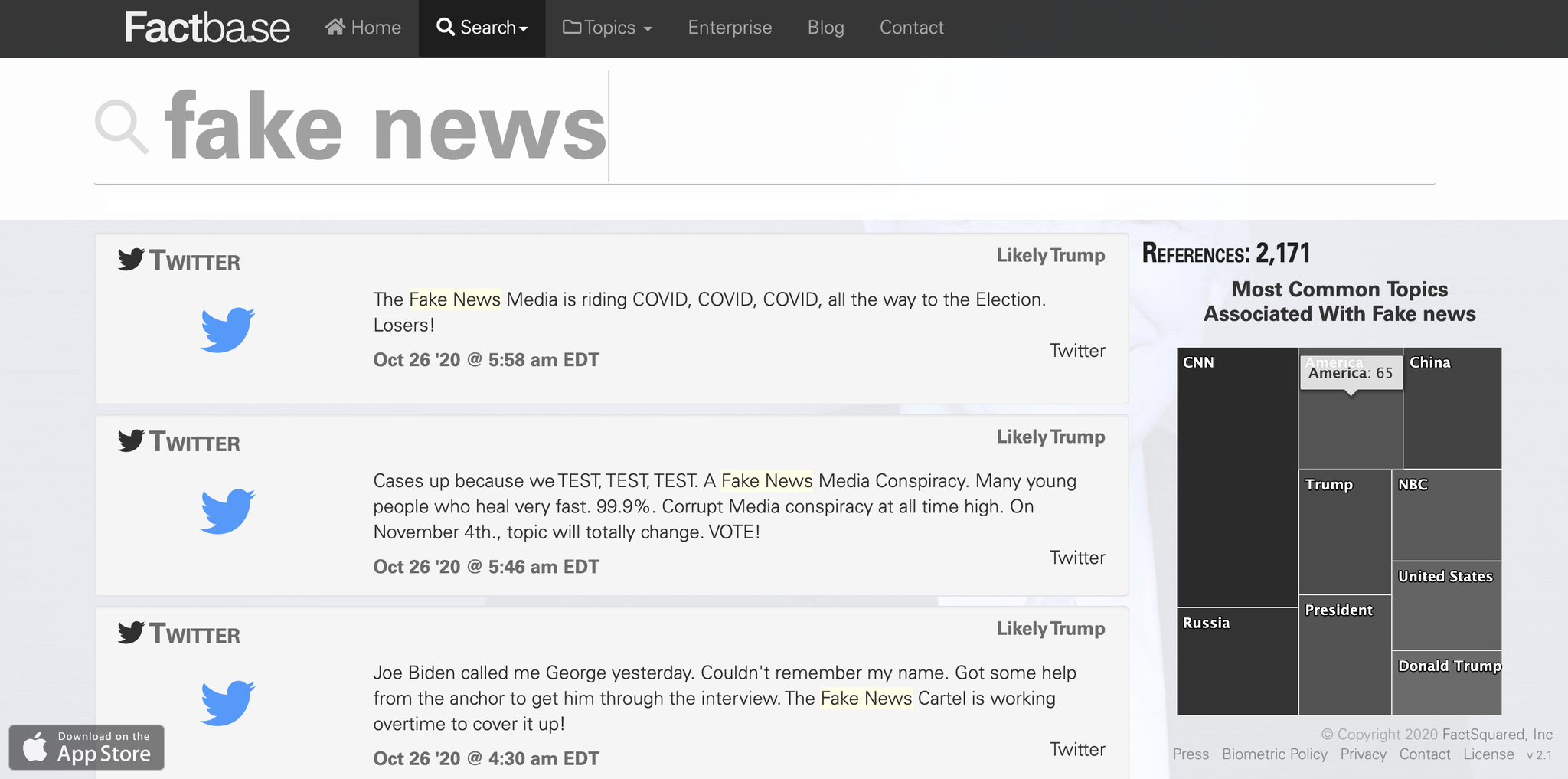Click Twitter source link on Joe Biden tweet
The width and height of the screenshot is (1568, 779).
pyautogui.click(x=1077, y=749)
